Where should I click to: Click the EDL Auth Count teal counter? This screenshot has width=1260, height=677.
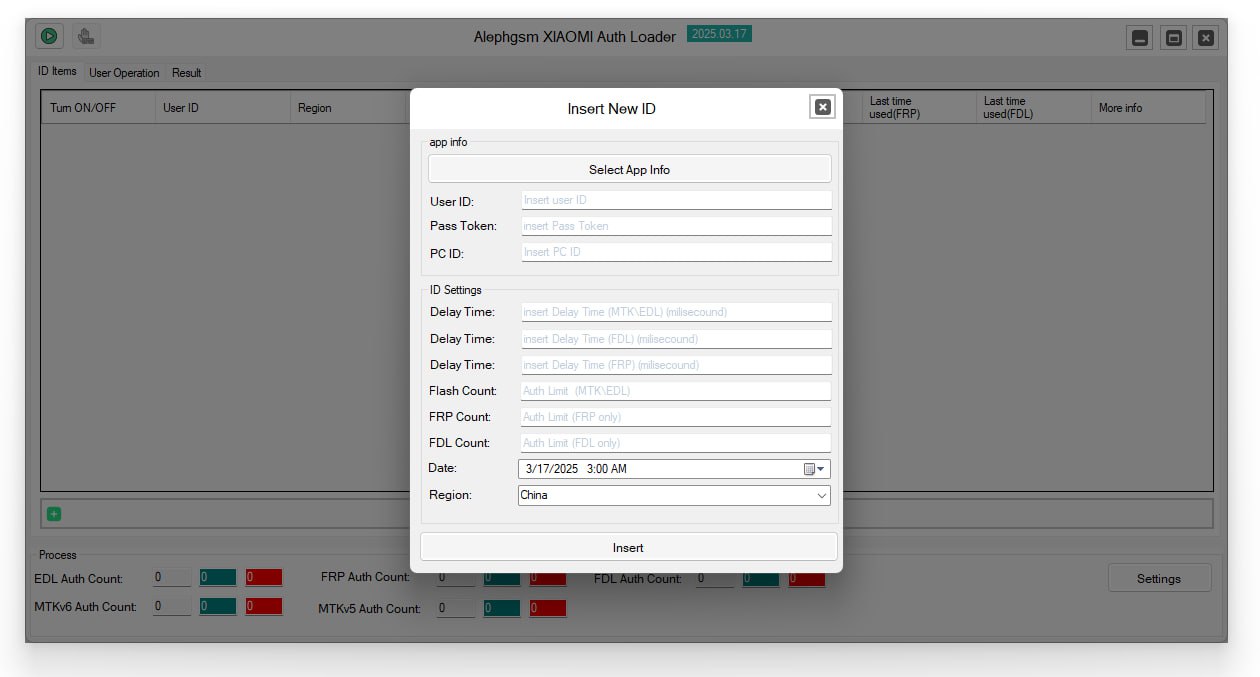pos(218,578)
